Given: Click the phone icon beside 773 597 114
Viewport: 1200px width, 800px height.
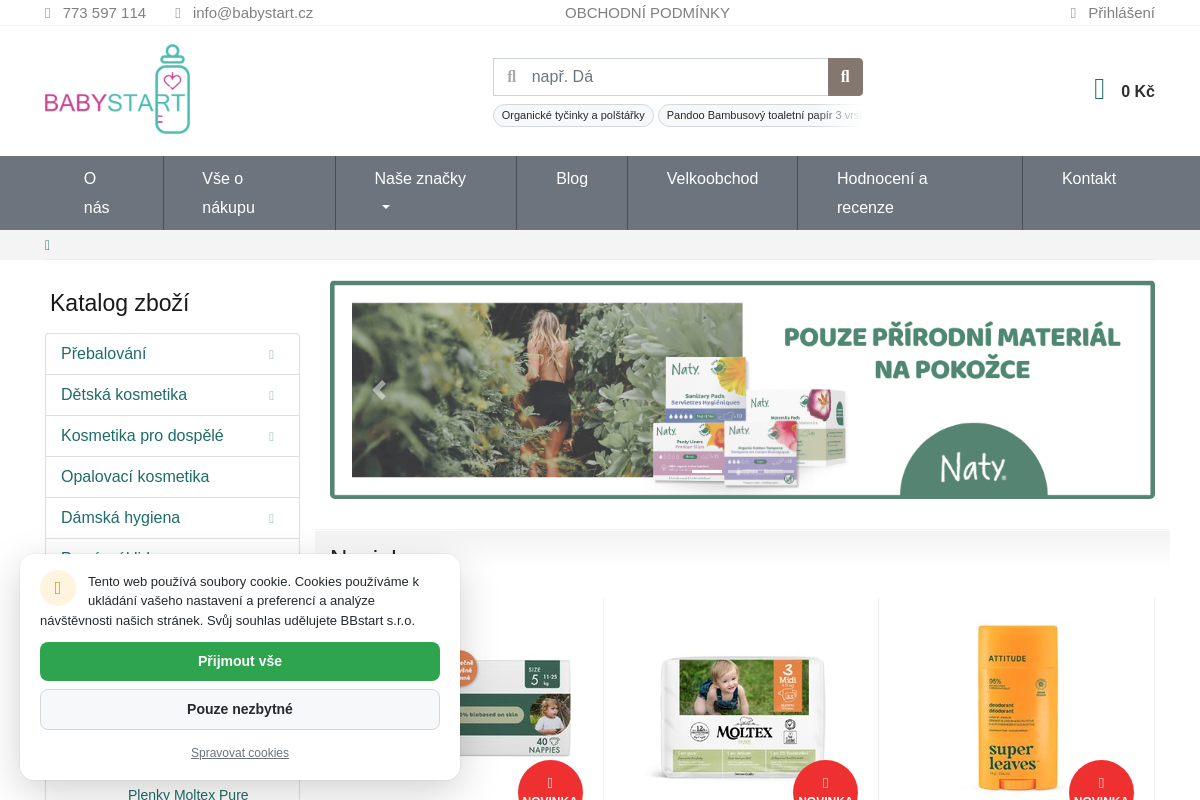Looking at the screenshot, I should point(48,13).
